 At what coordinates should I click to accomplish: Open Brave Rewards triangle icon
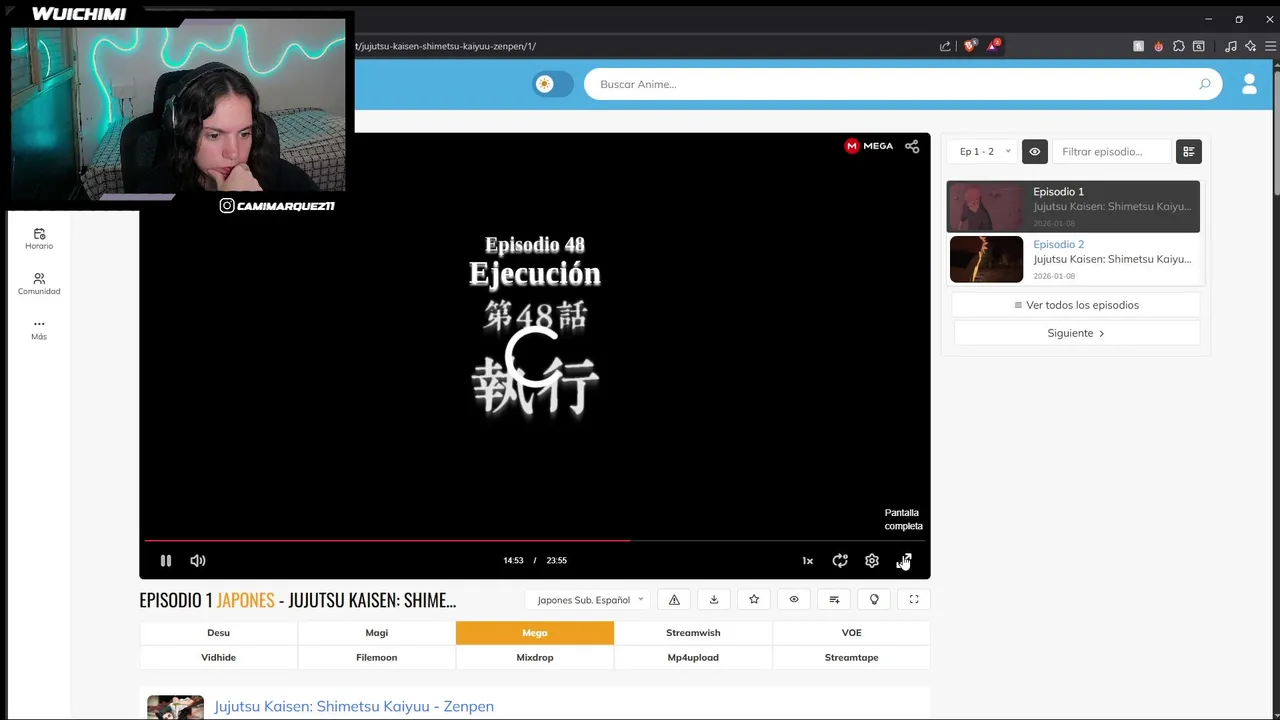click(994, 46)
